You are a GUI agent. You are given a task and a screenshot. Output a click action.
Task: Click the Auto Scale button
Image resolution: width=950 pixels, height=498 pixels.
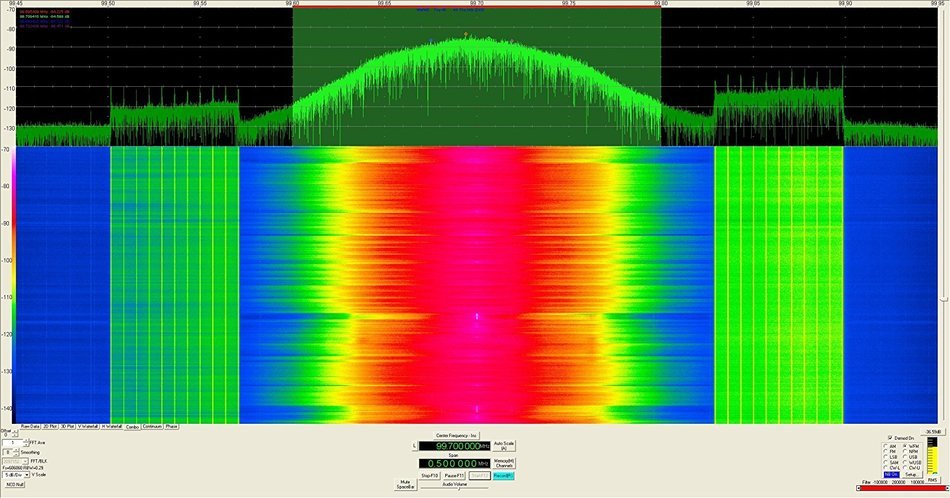504,446
